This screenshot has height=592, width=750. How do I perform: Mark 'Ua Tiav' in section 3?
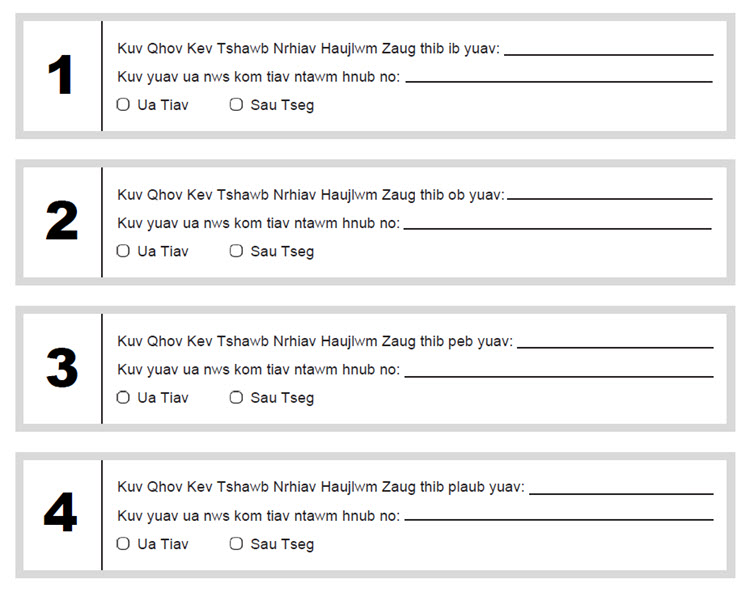[x=123, y=397]
